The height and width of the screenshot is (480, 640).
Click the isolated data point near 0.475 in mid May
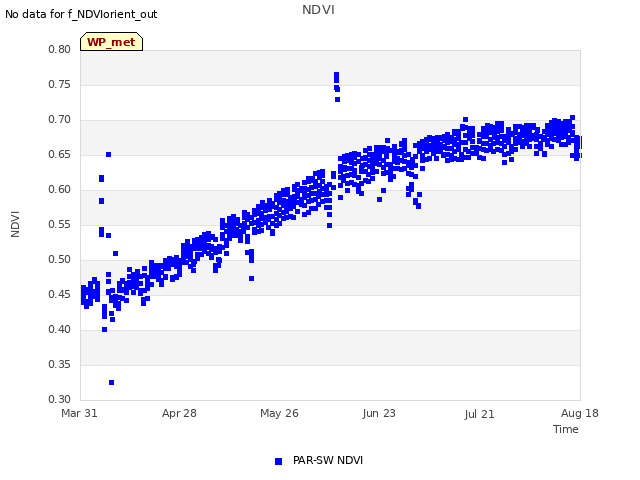tap(251, 278)
